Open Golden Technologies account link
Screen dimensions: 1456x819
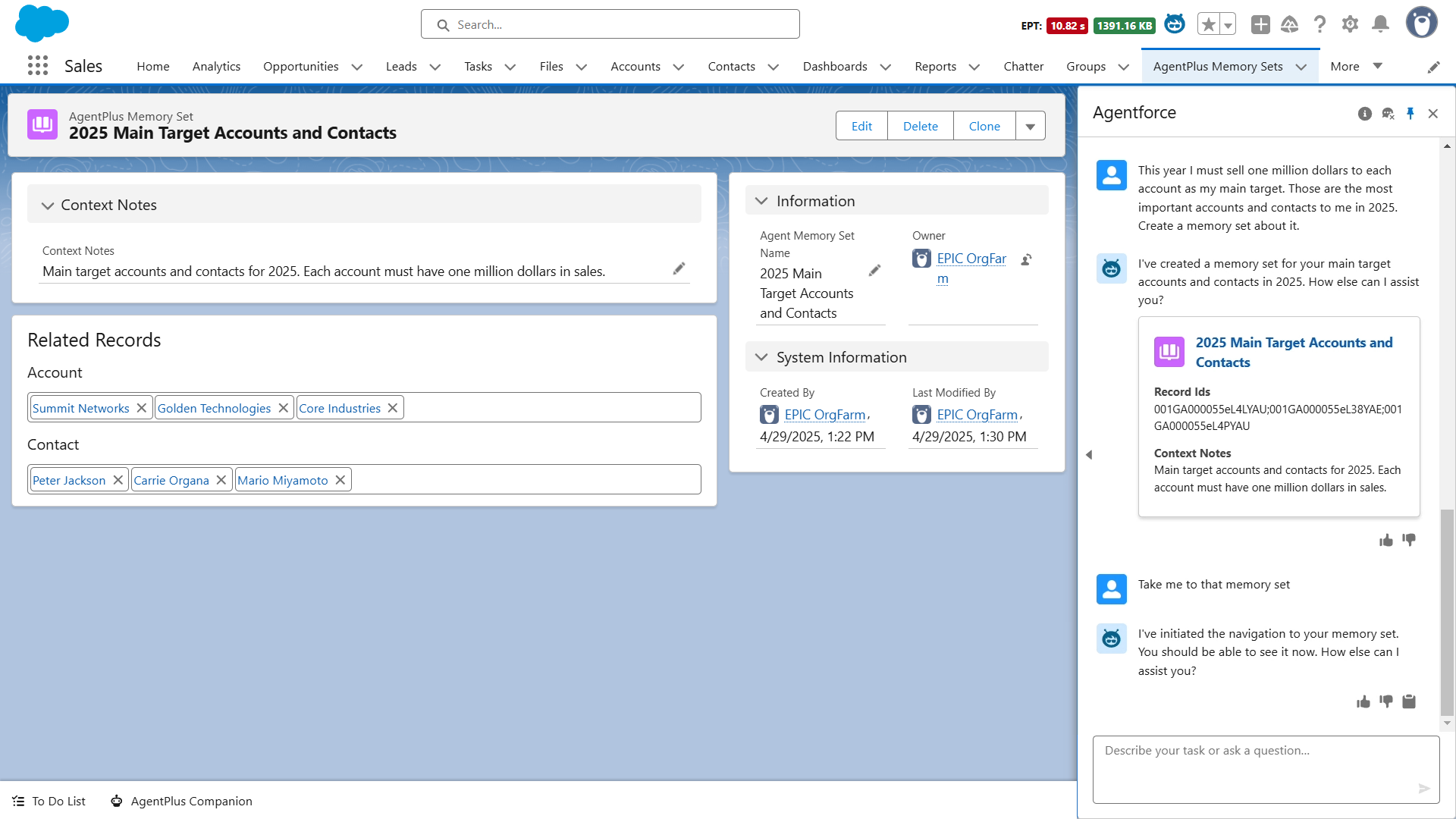click(214, 408)
